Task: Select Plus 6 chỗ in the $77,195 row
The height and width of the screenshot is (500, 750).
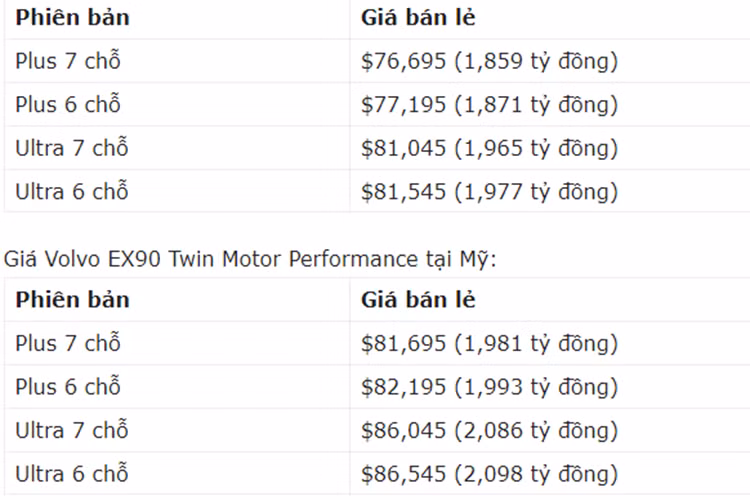Action: point(68,105)
